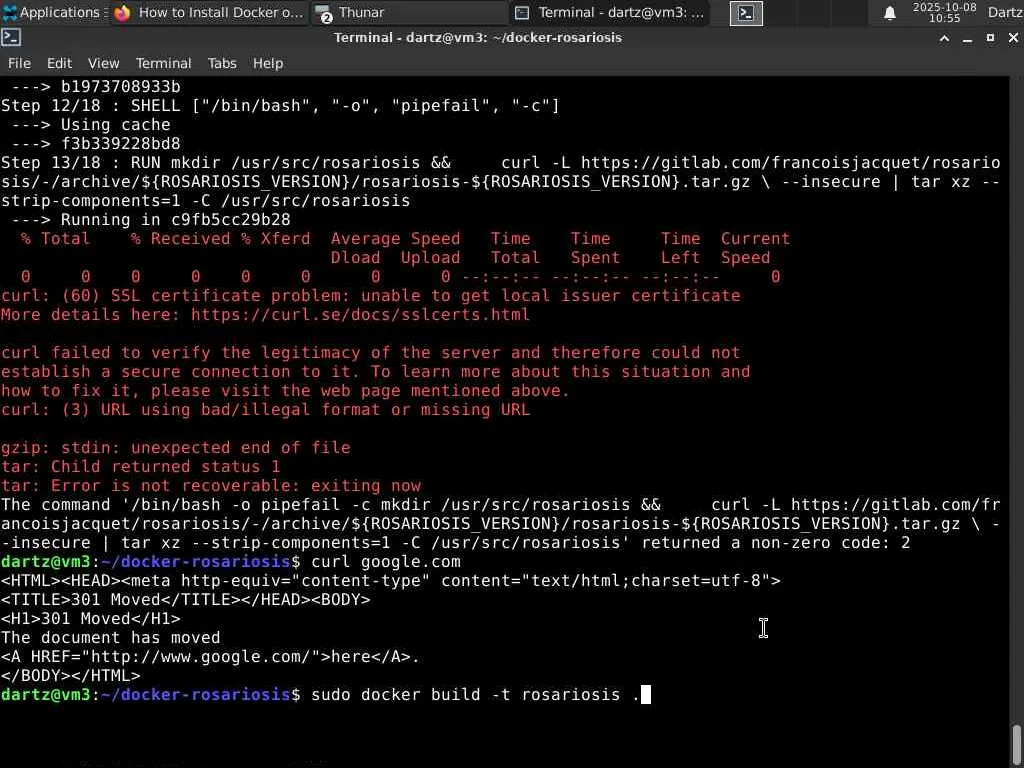
Task: Click the 'f3b339228bd8' layer hash
Action: click(x=120, y=144)
